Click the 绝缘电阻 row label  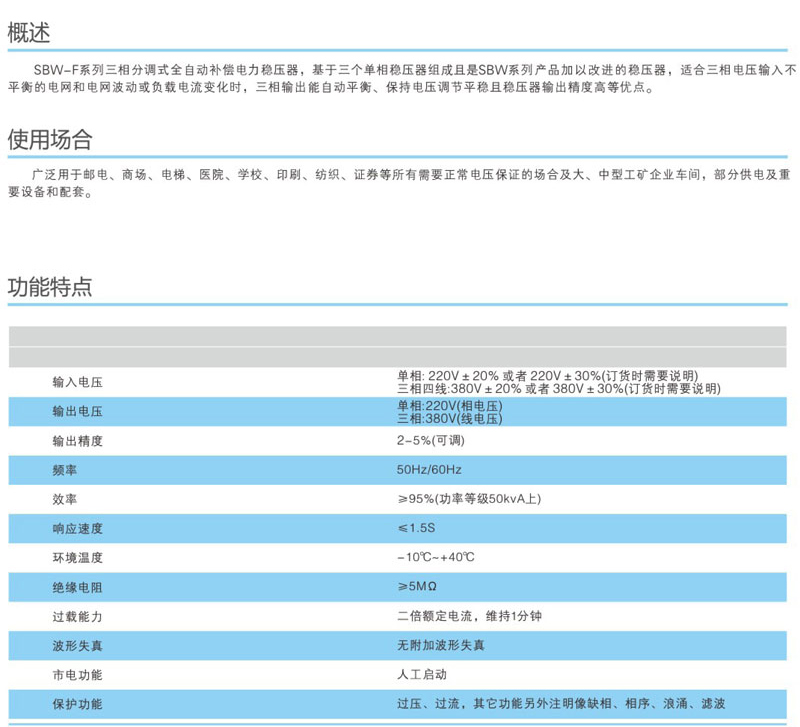(x=78, y=587)
